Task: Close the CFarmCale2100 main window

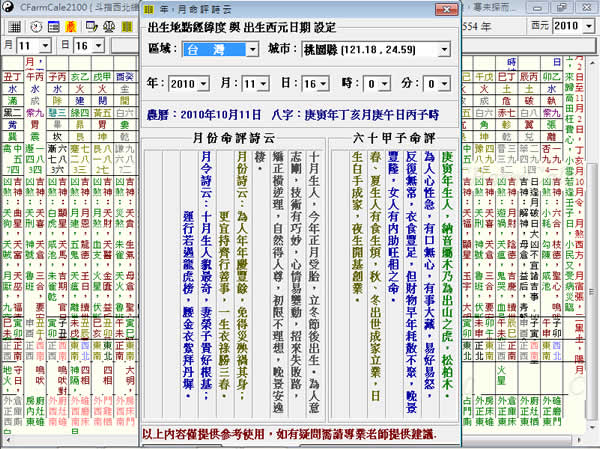Action: (x=586, y=8)
